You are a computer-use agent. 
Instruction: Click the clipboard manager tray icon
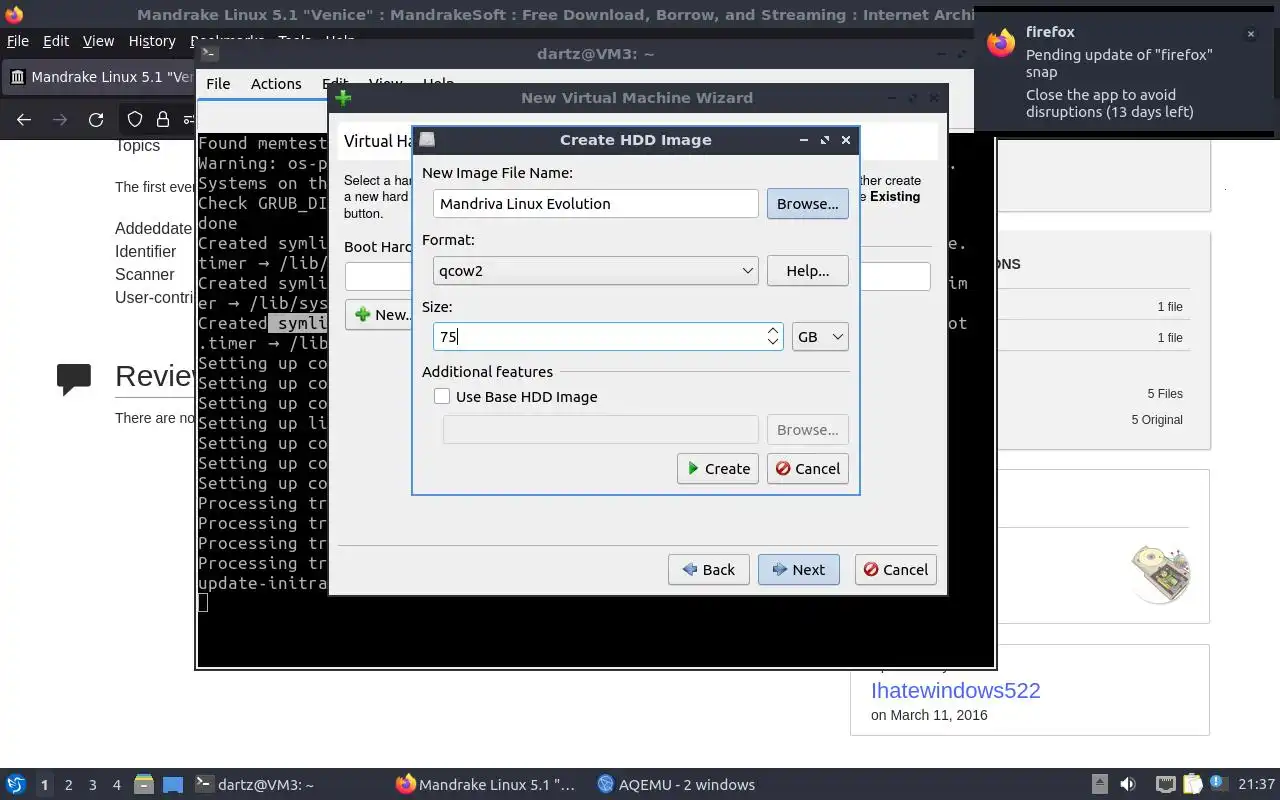pos(1192,785)
